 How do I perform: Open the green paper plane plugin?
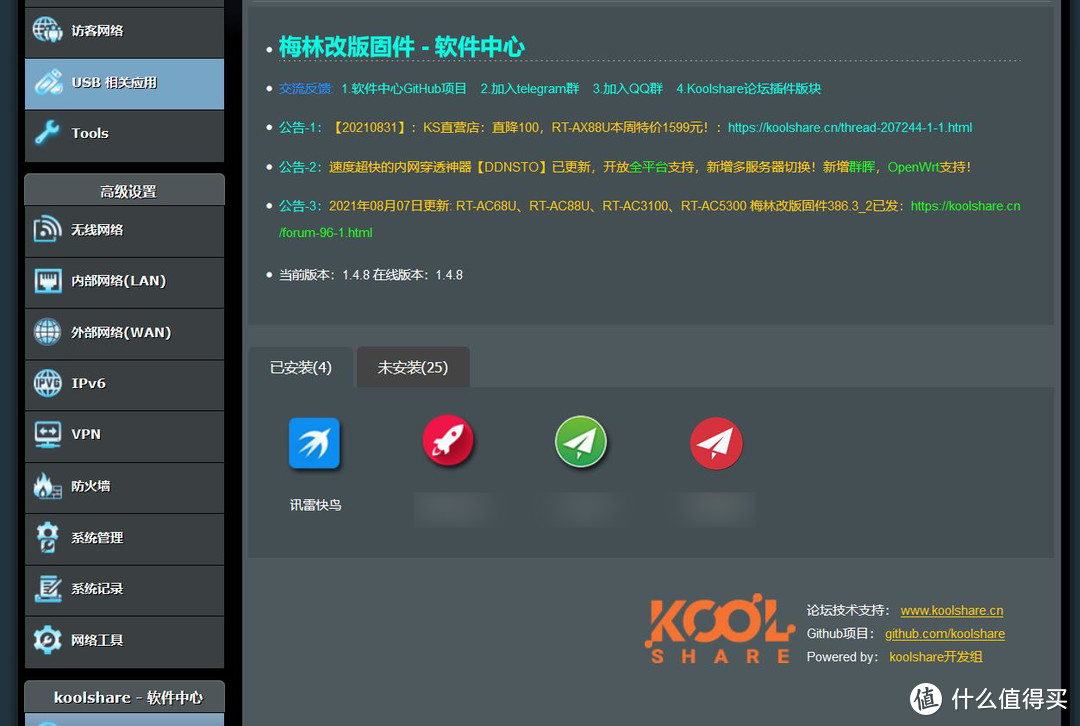click(581, 440)
